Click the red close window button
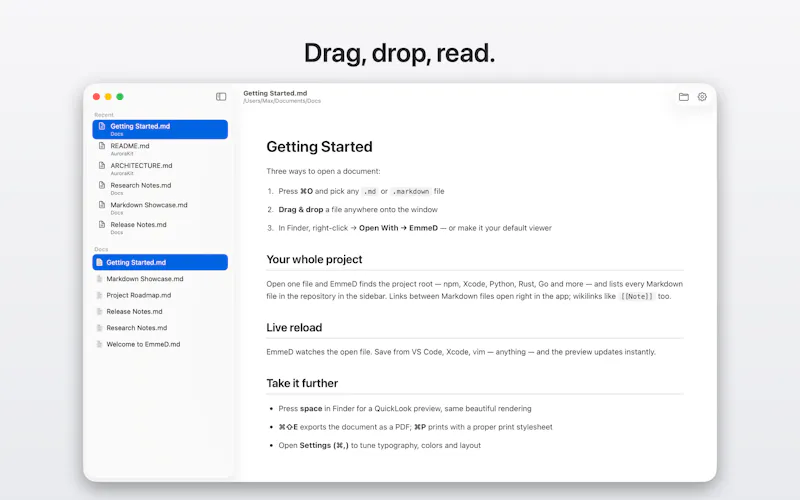 [96, 96]
